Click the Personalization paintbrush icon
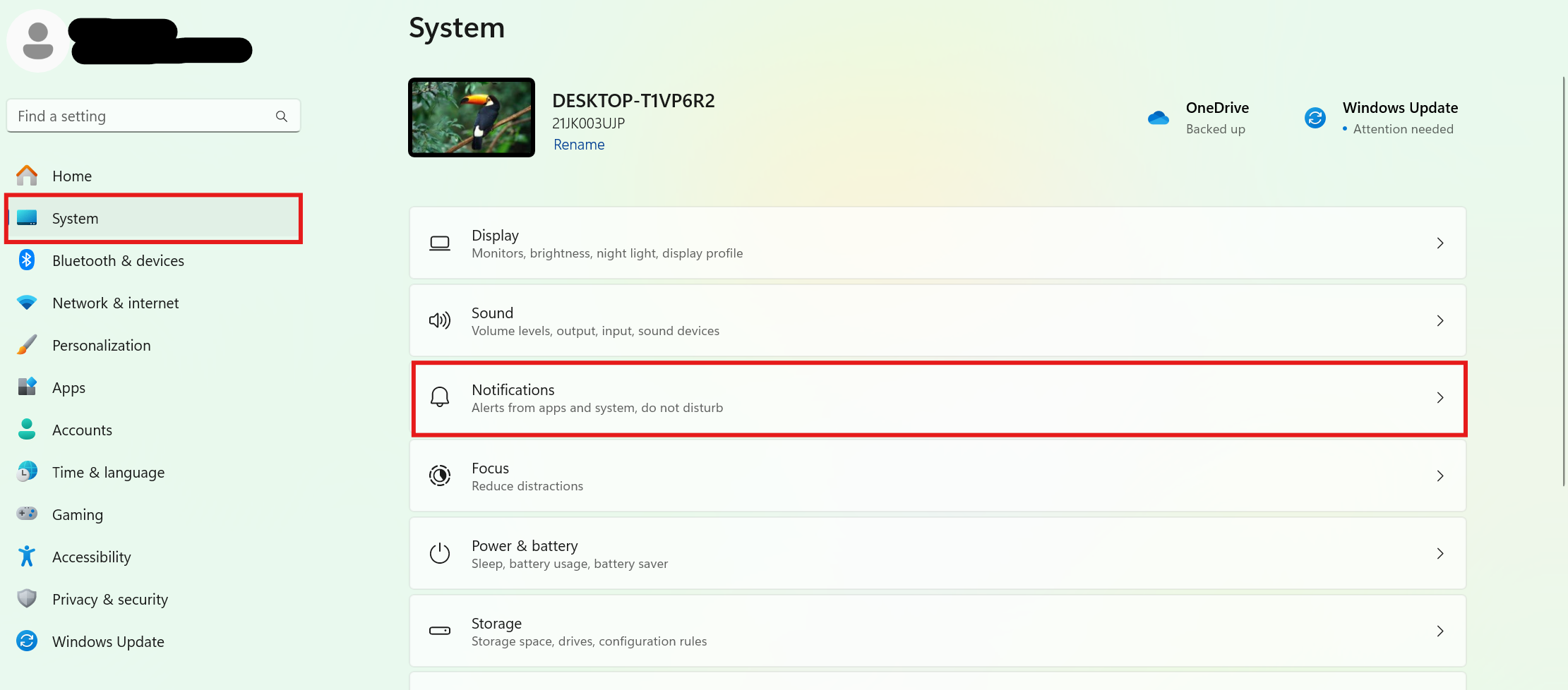The height and width of the screenshot is (690, 1568). click(27, 345)
